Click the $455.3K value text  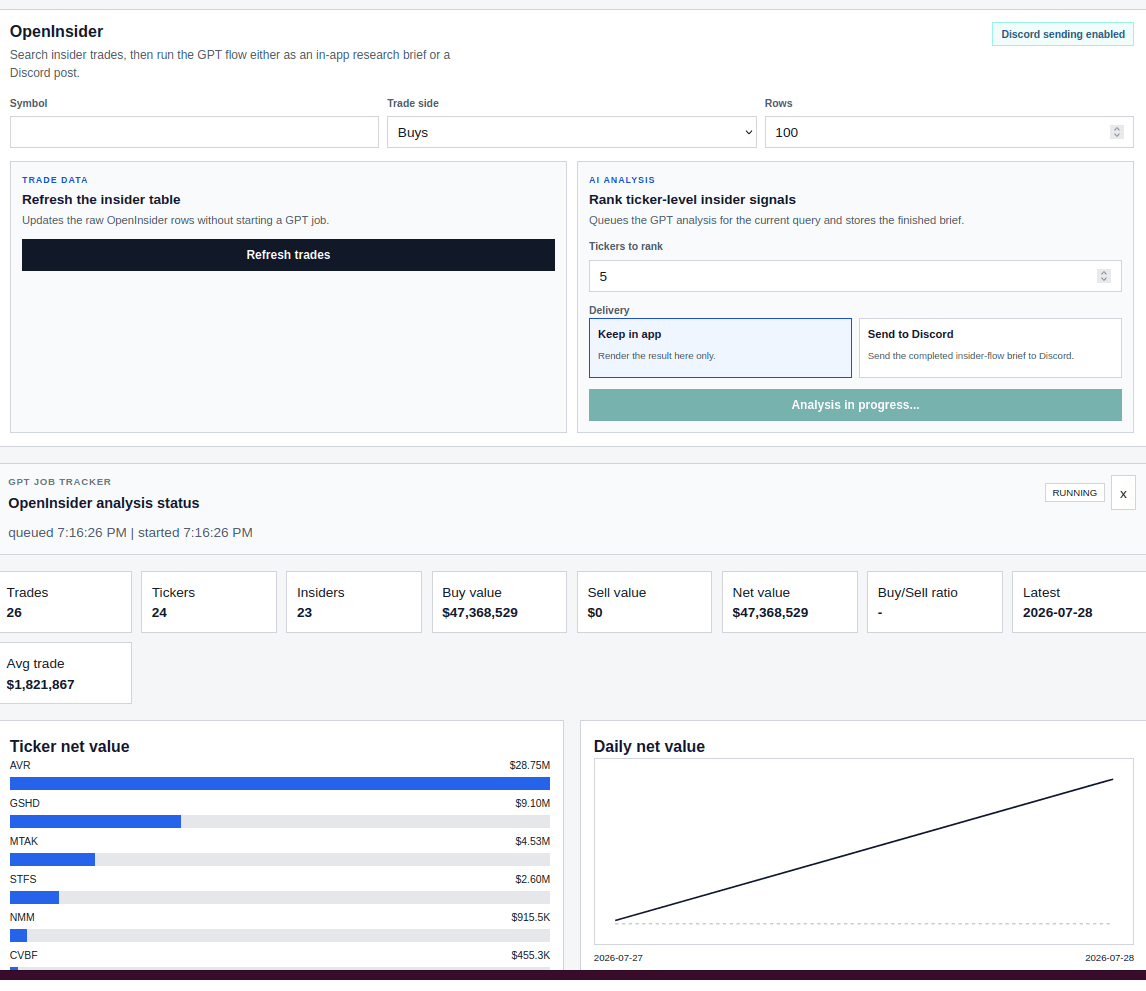pos(531,955)
